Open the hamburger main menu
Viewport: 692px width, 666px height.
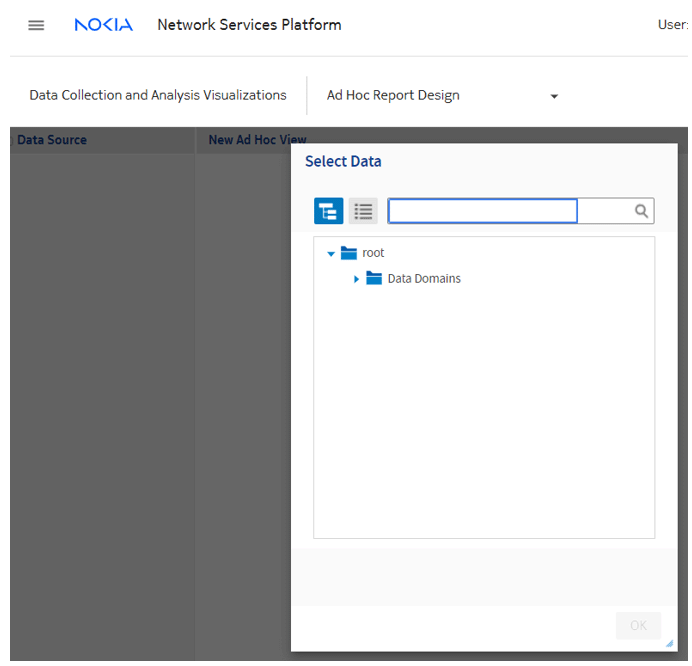[36, 25]
